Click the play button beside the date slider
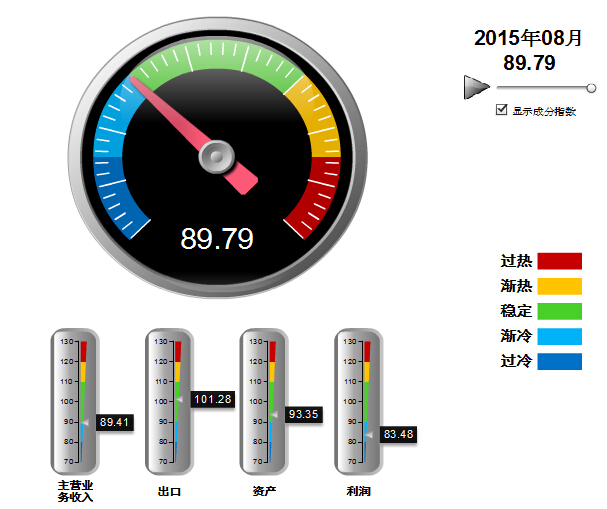 click(x=476, y=87)
